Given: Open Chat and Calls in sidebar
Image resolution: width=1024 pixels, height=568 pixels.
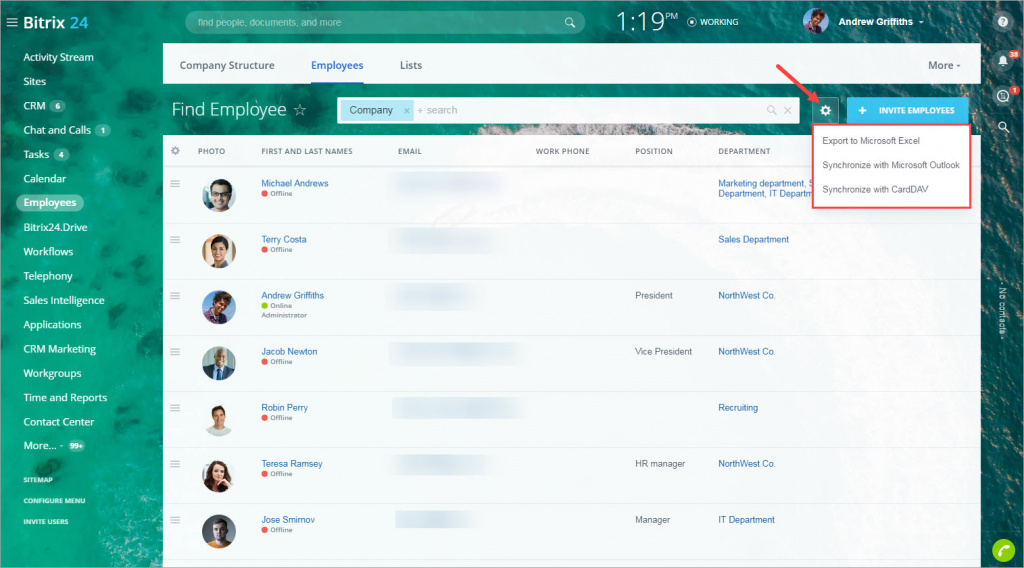Looking at the screenshot, I should click(x=57, y=130).
